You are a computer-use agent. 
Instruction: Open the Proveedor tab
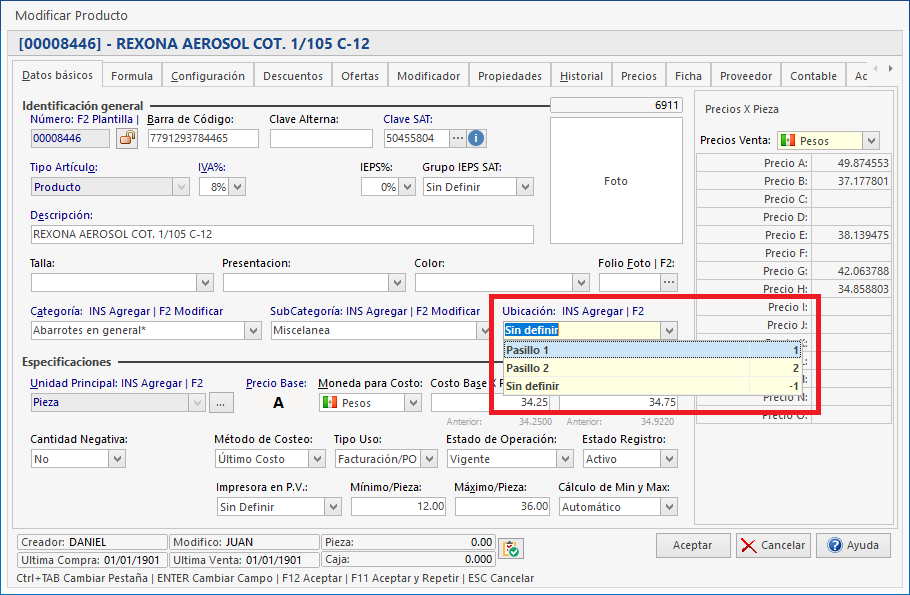[746, 76]
